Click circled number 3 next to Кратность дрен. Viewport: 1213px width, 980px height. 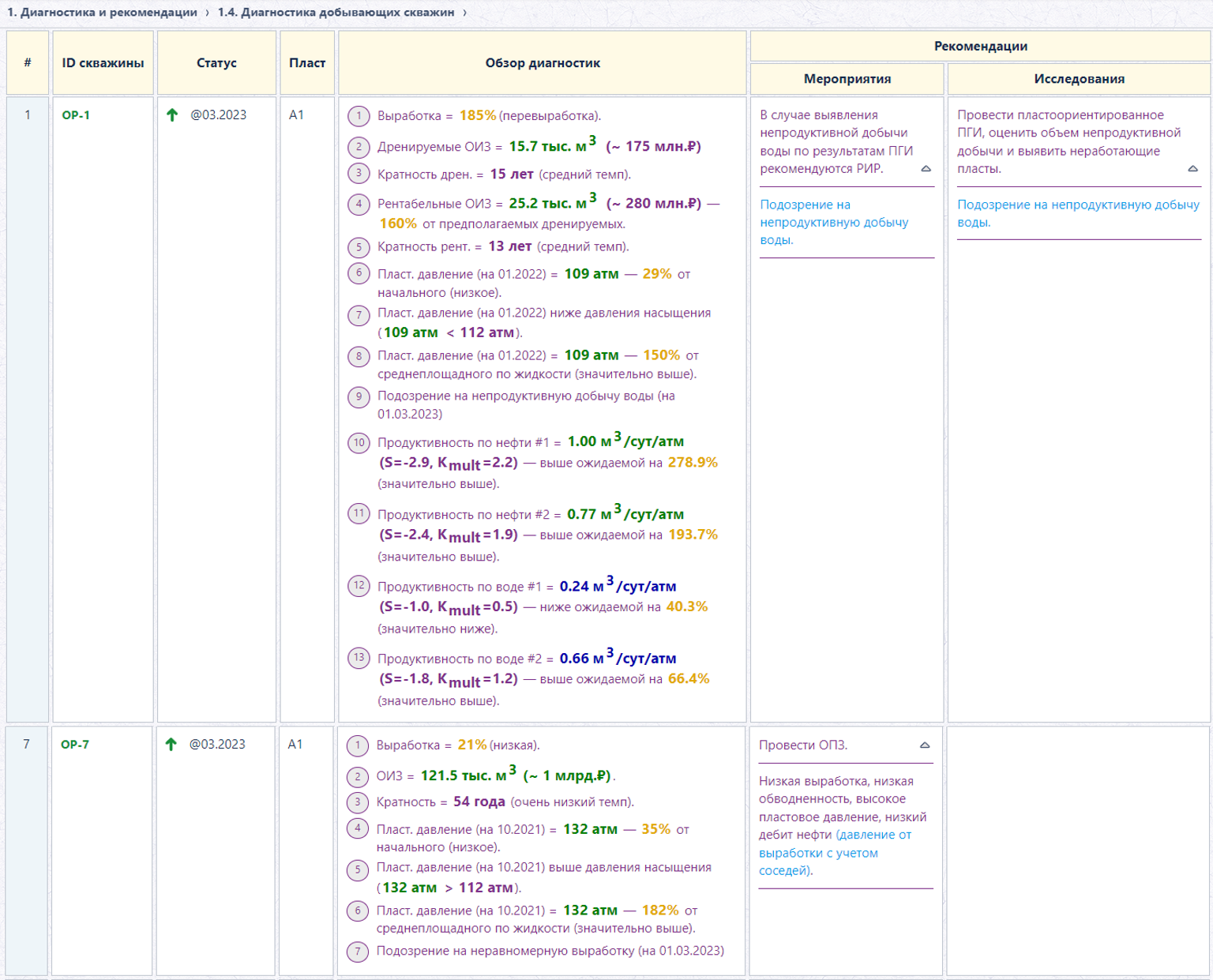point(359,174)
